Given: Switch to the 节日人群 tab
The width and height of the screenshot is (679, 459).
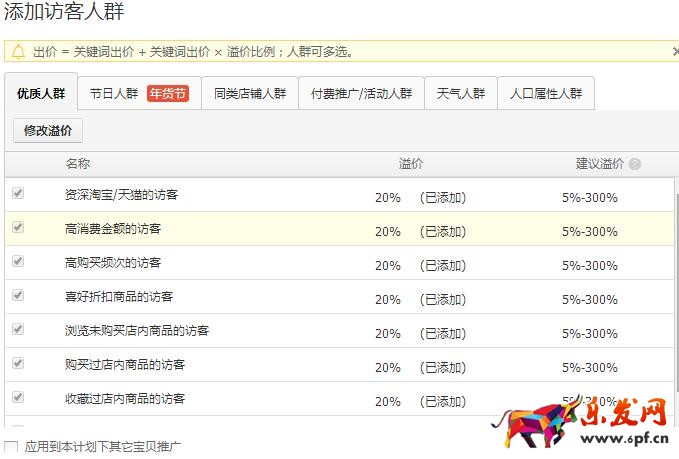Looking at the screenshot, I should [114, 94].
